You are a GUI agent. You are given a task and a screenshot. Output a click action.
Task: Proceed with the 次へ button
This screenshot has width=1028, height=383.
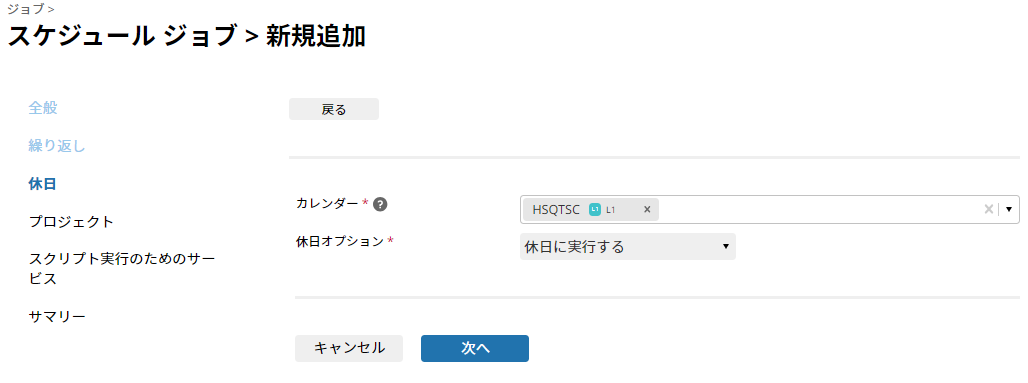(x=475, y=348)
